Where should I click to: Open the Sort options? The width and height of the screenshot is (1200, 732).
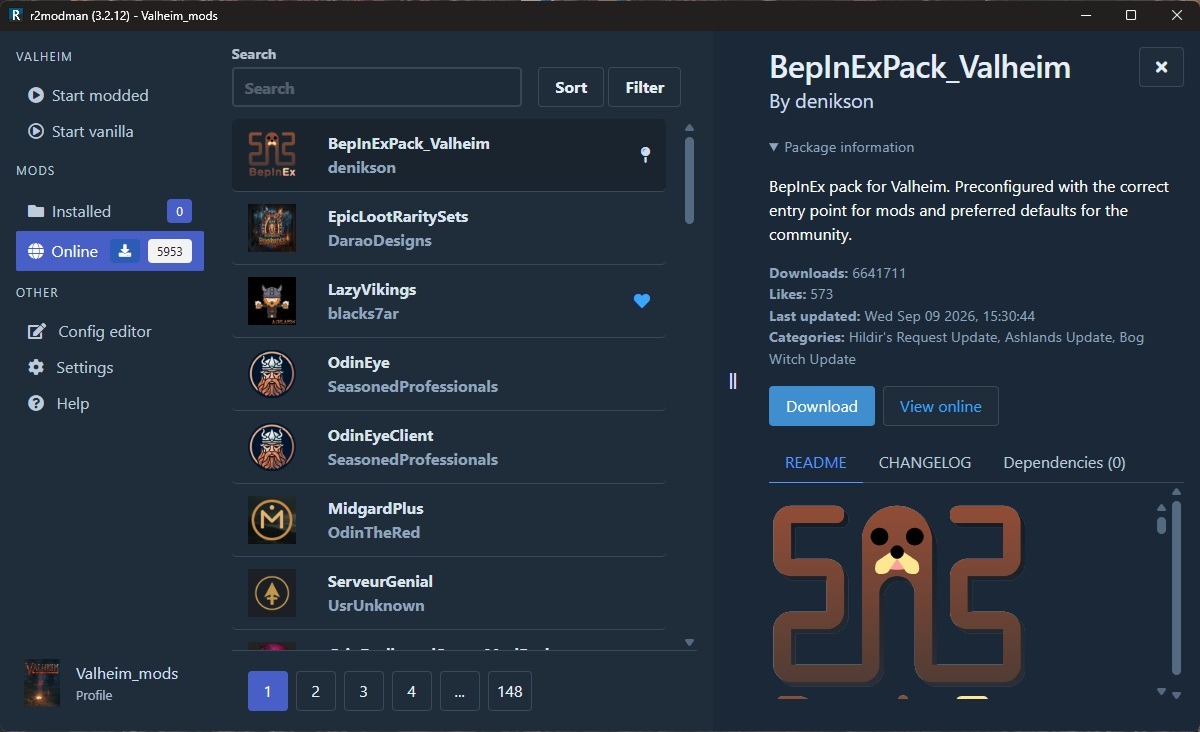tap(571, 87)
